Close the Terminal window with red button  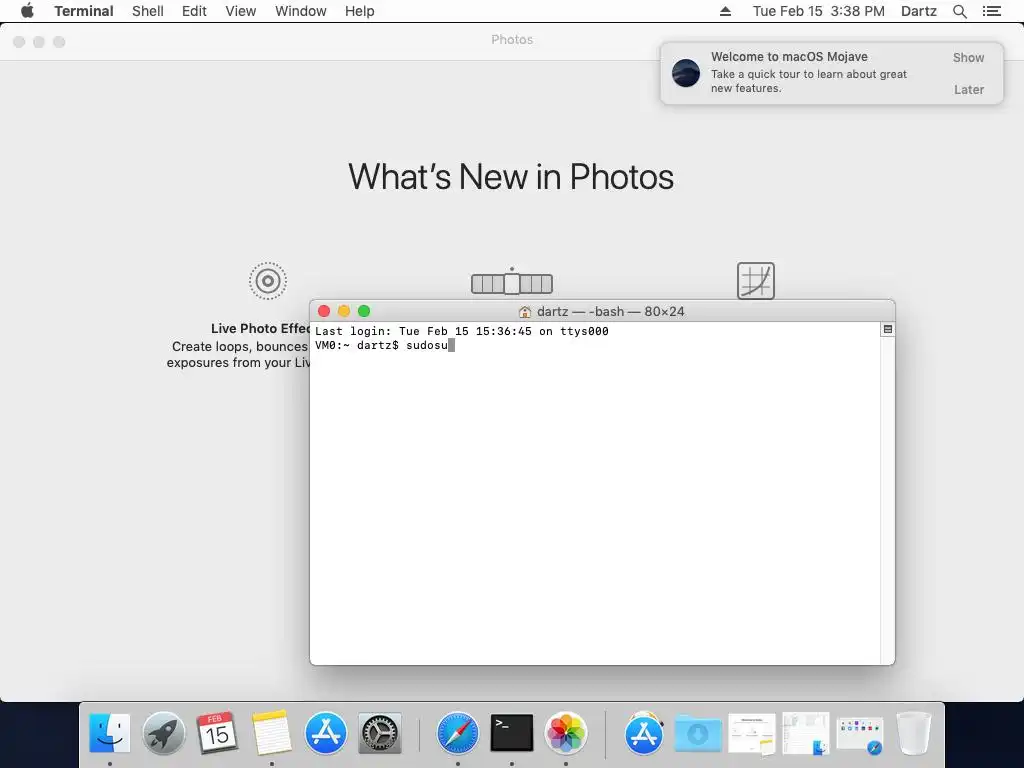[324, 311]
